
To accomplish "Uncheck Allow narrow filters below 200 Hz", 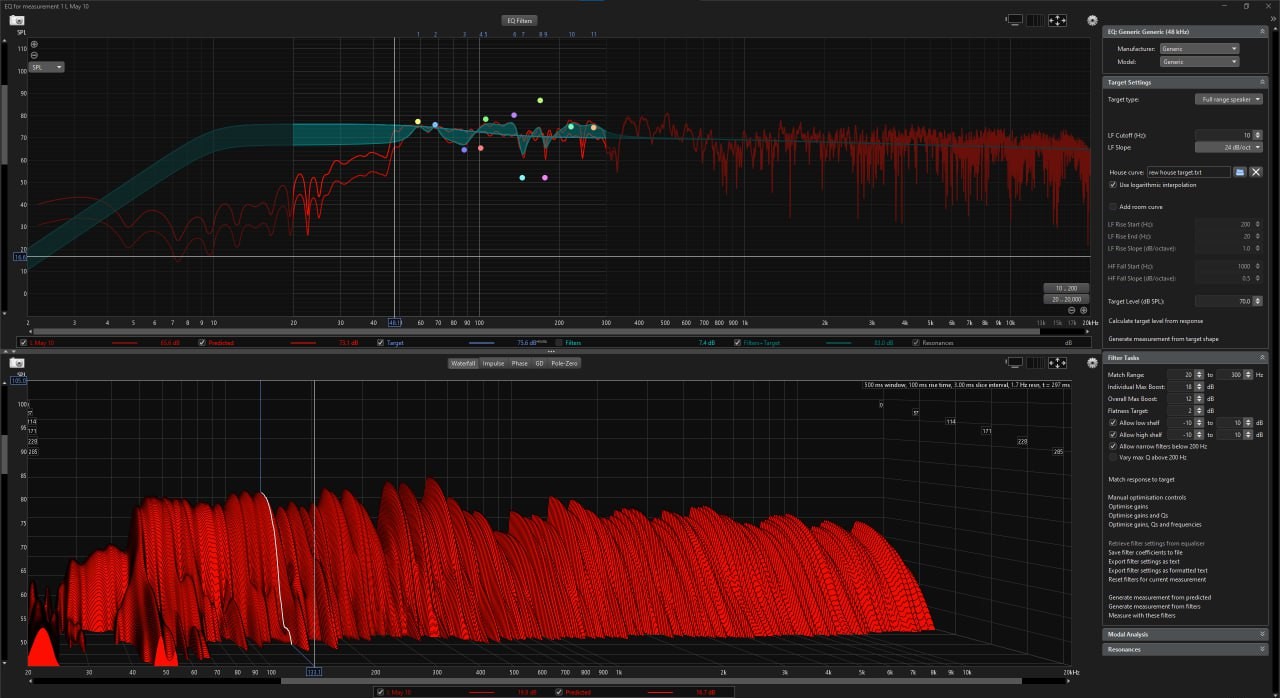I will [1113, 446].
